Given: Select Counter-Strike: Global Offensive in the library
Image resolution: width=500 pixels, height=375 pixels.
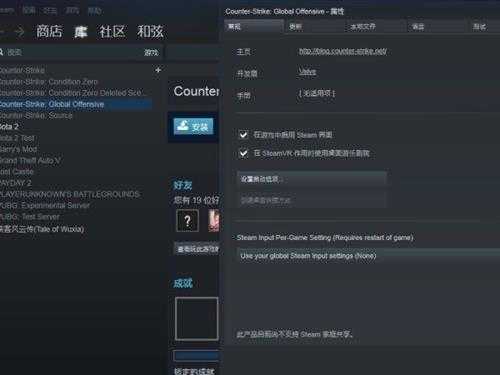Looking at the screenshot, I should pyautogui.click(x=76, y=104).
